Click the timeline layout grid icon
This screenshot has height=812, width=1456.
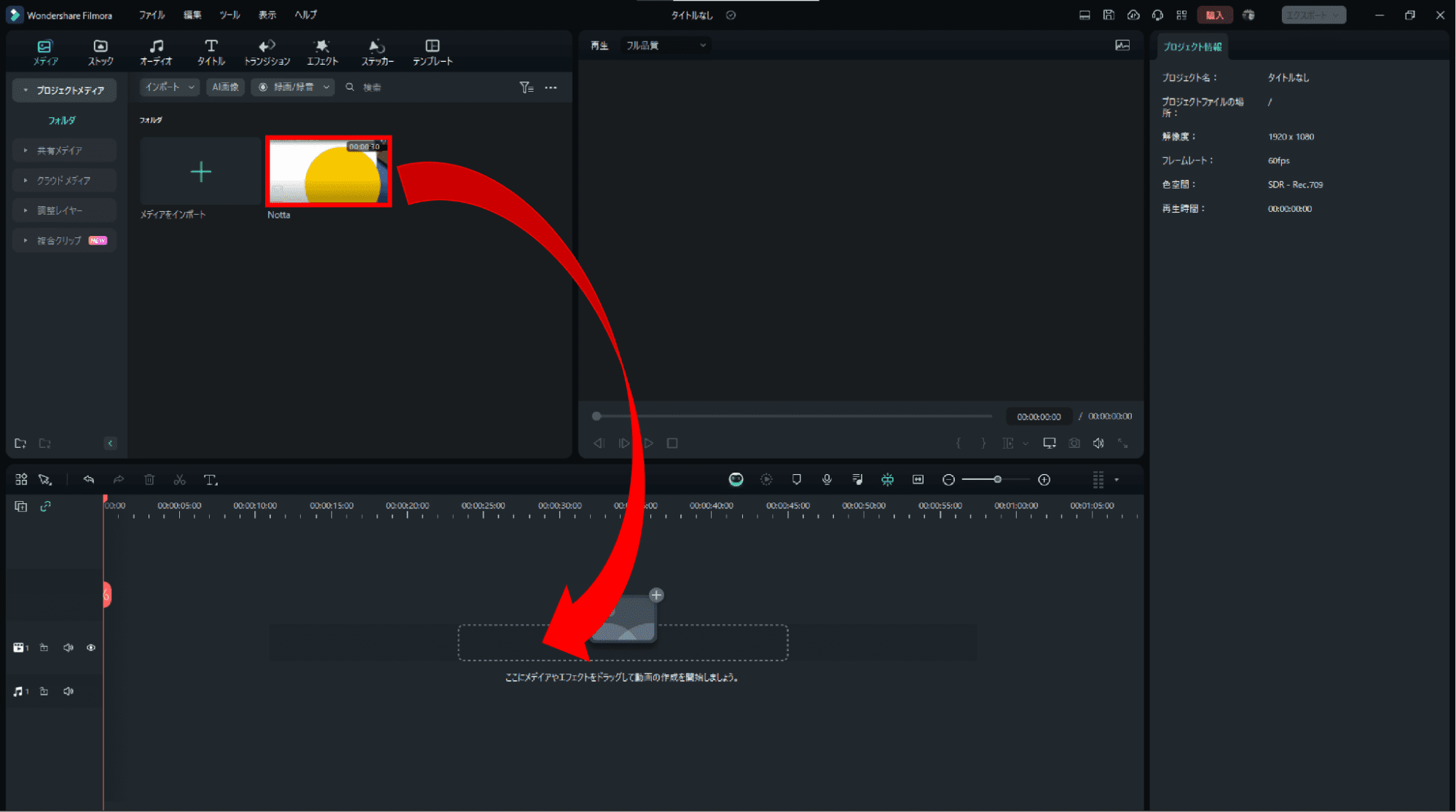tap(21, 480)
